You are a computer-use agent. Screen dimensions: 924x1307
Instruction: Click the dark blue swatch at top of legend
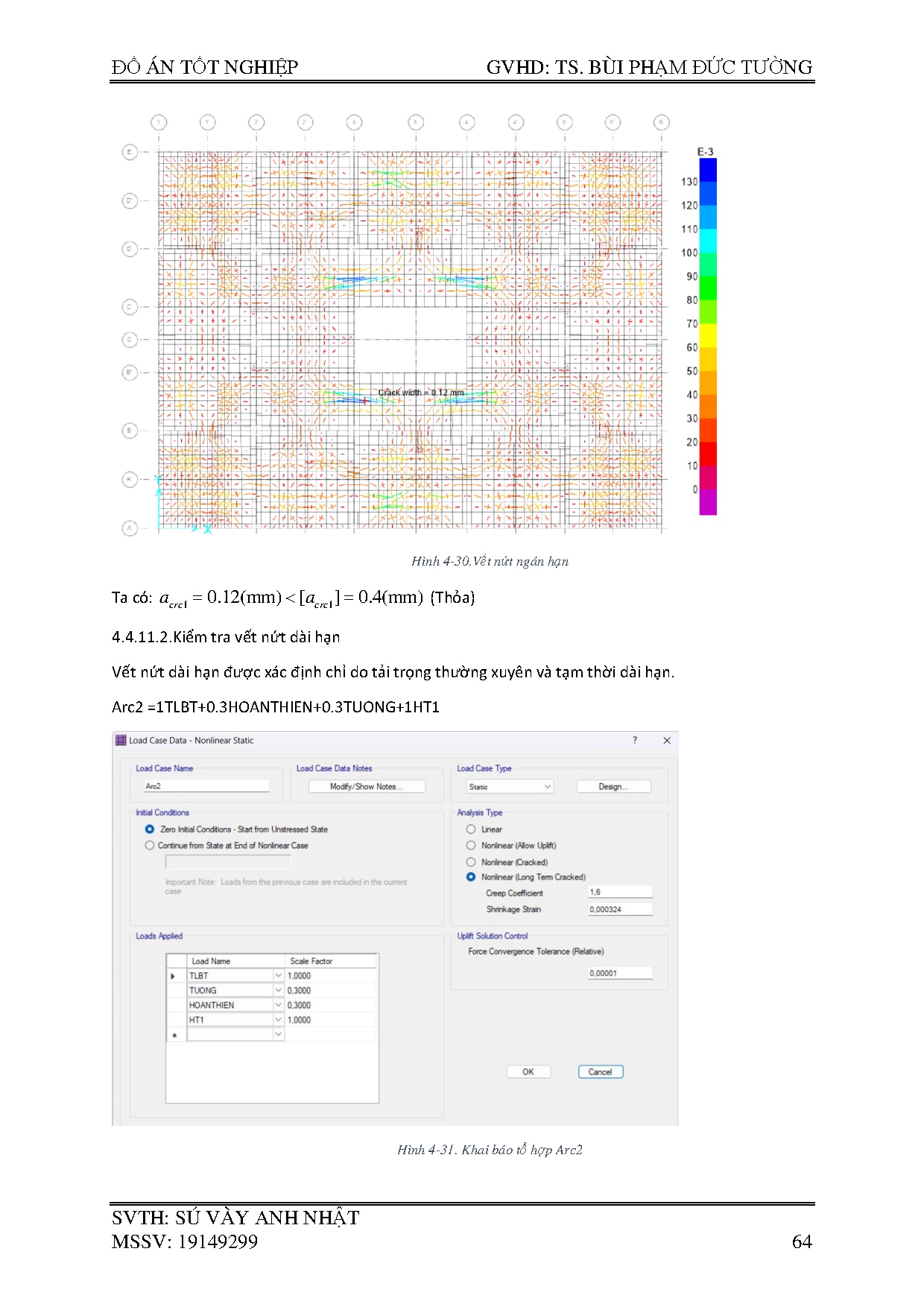(x=707, y=170)
